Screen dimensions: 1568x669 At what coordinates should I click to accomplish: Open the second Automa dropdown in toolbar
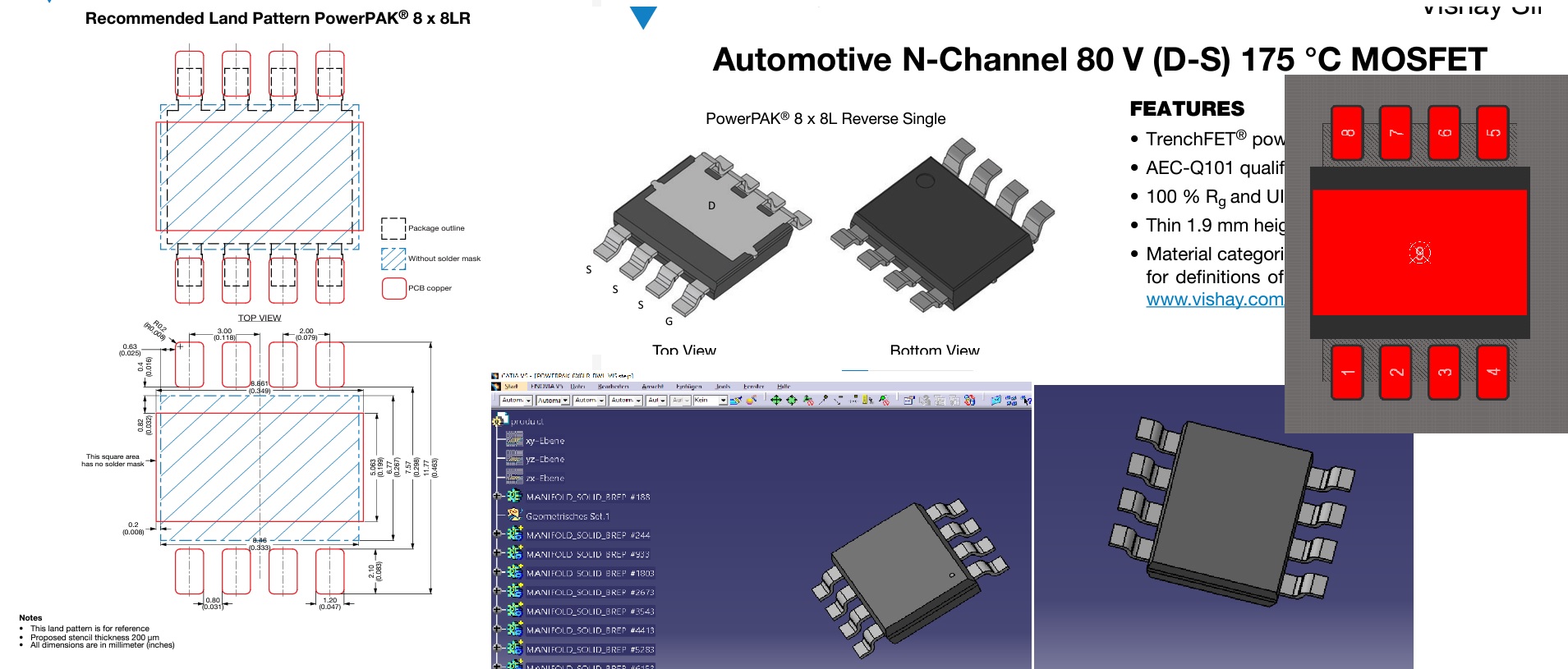pos(553,401)
